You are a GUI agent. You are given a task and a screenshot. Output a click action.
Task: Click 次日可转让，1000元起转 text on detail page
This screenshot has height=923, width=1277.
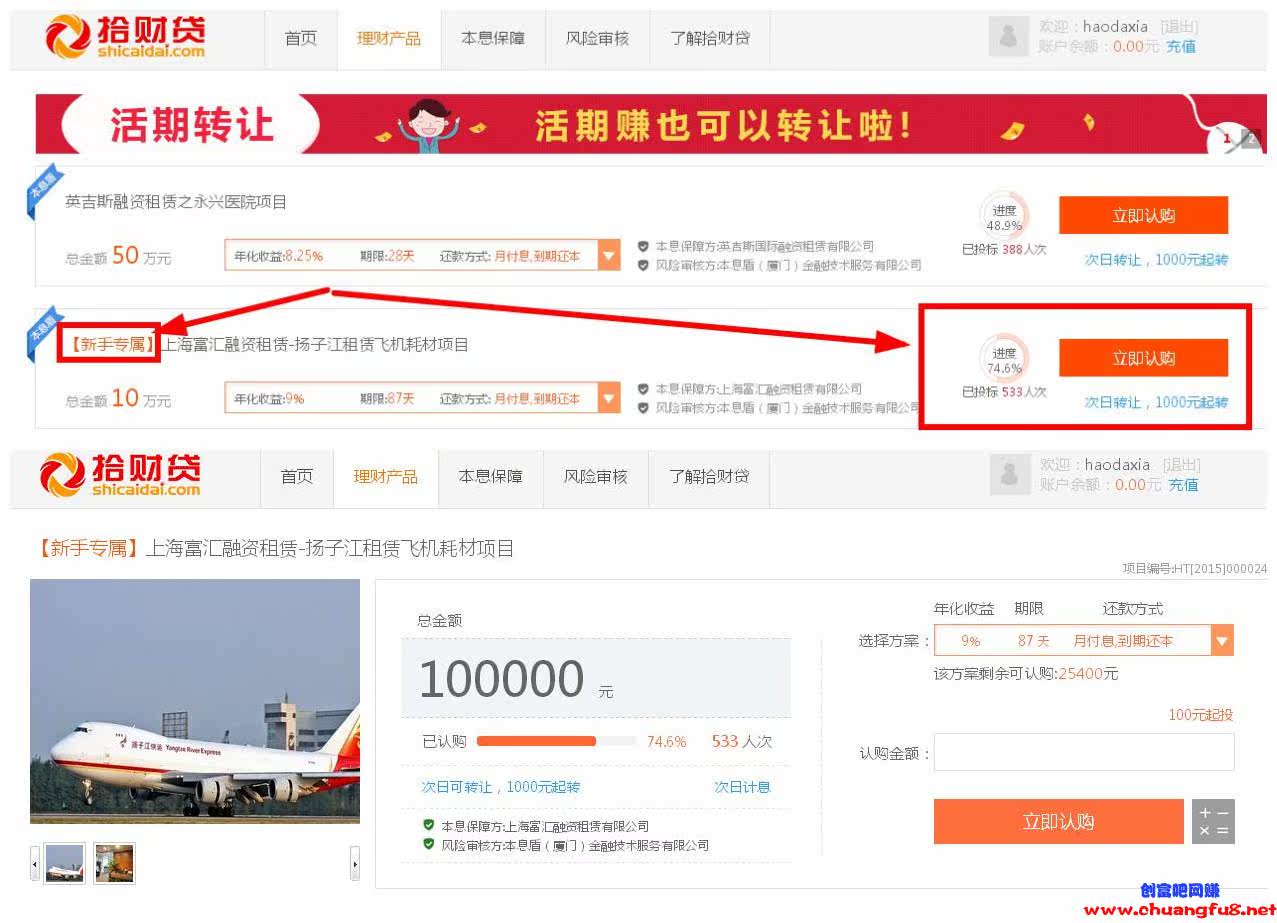[500, 787]
